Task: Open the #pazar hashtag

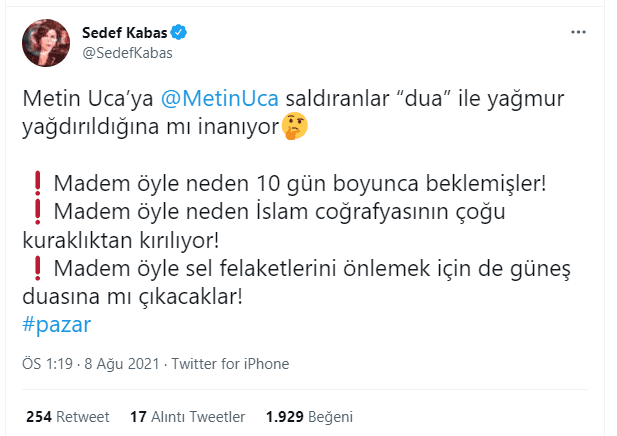Action: pyautogui.click(x=56, y=325)
